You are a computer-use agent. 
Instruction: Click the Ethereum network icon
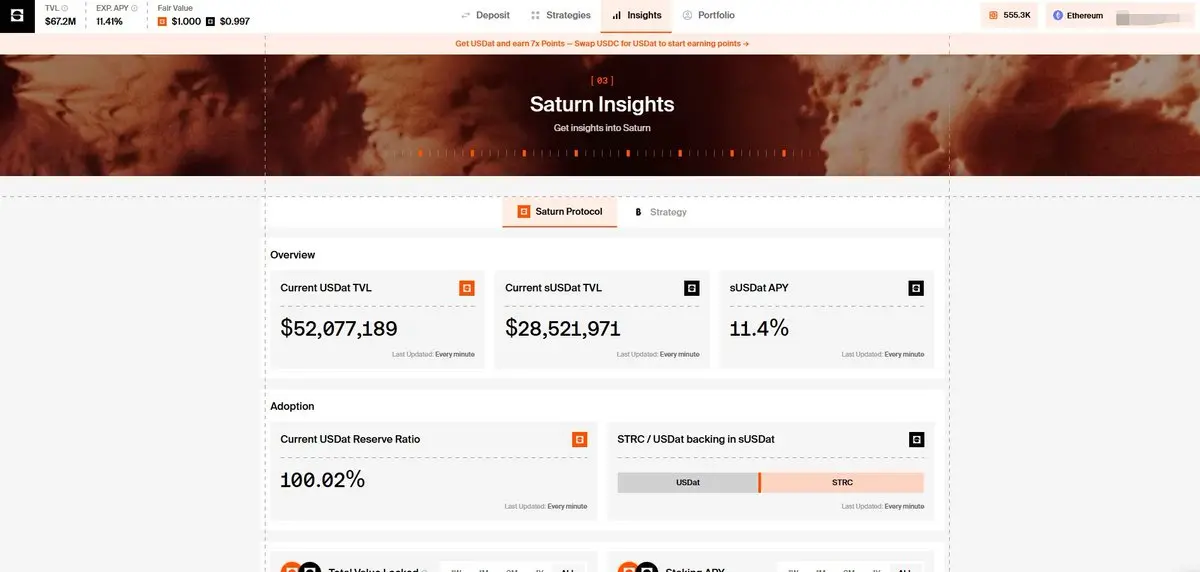pos(1058,16)
